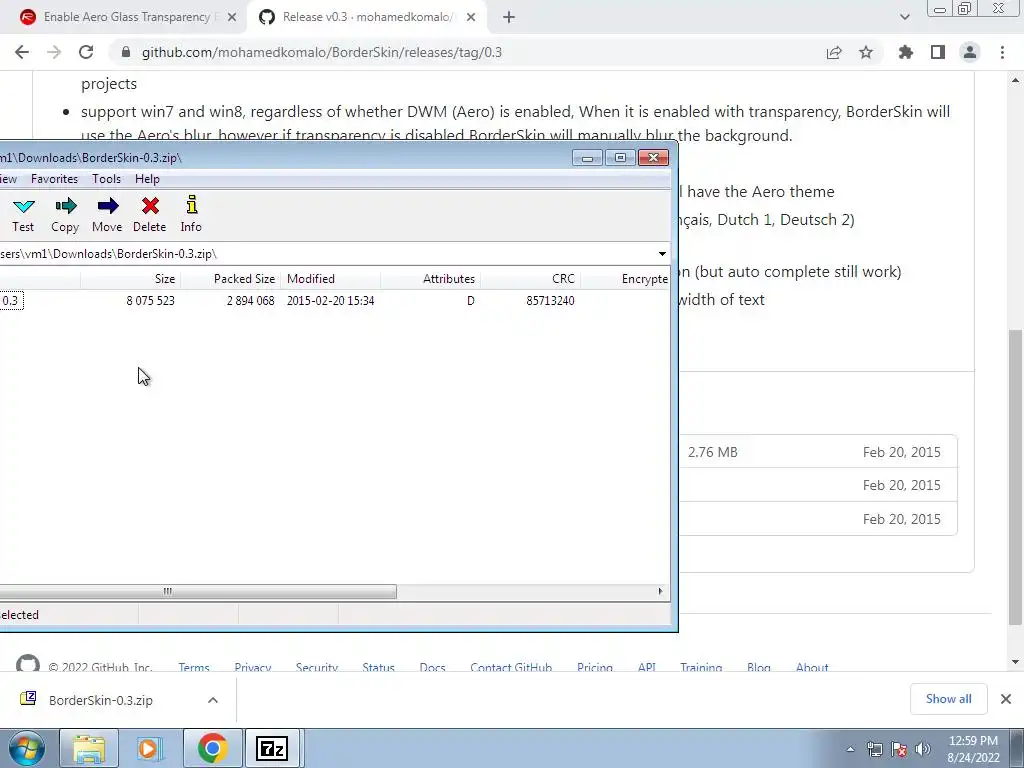Screen dimensions: 1024x768
Task: Open the Info toolbar icon in 7-Zip
Action: tap(191, 214)
